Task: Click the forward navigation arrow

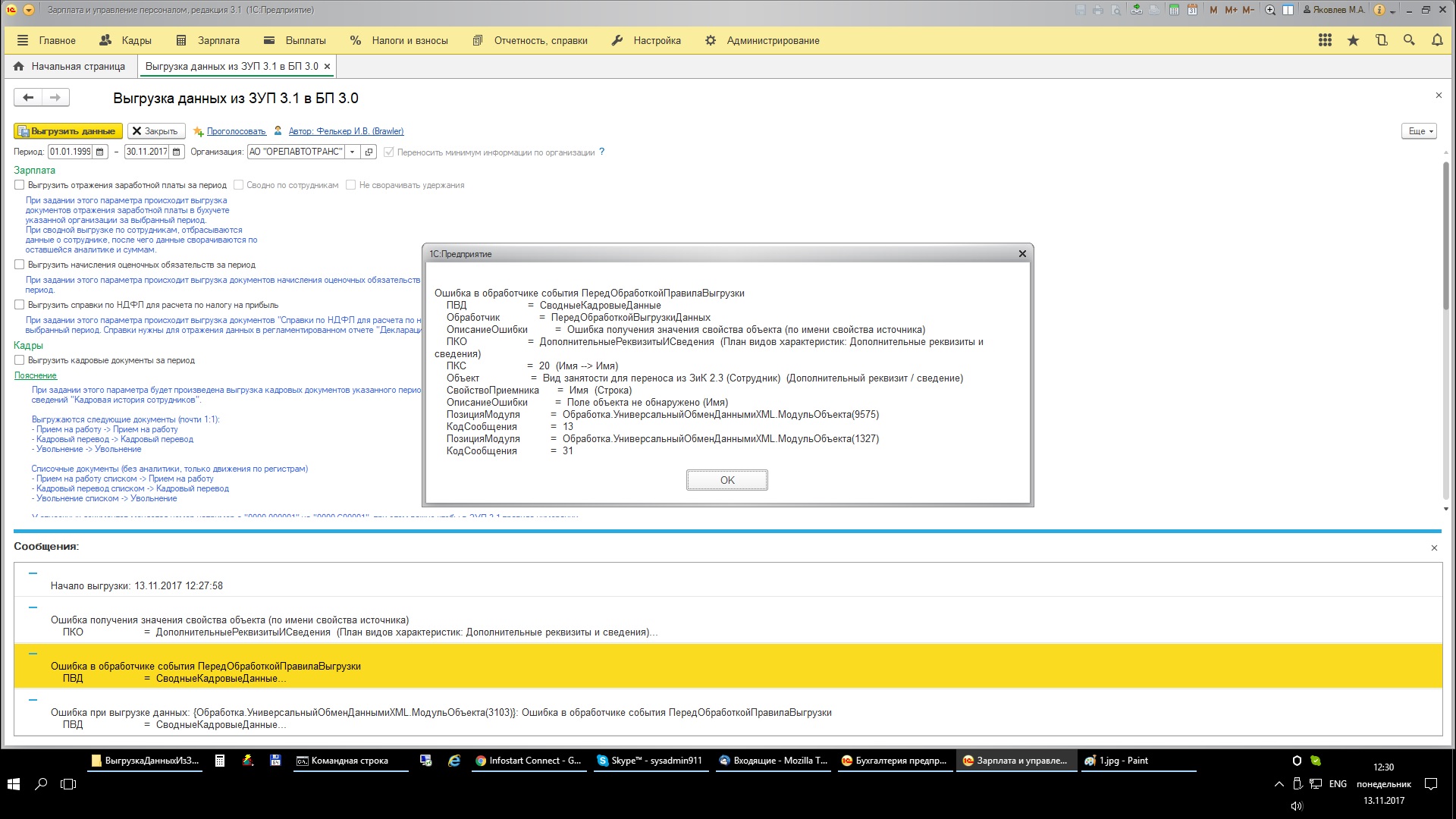Action: [x=55, y=97]
